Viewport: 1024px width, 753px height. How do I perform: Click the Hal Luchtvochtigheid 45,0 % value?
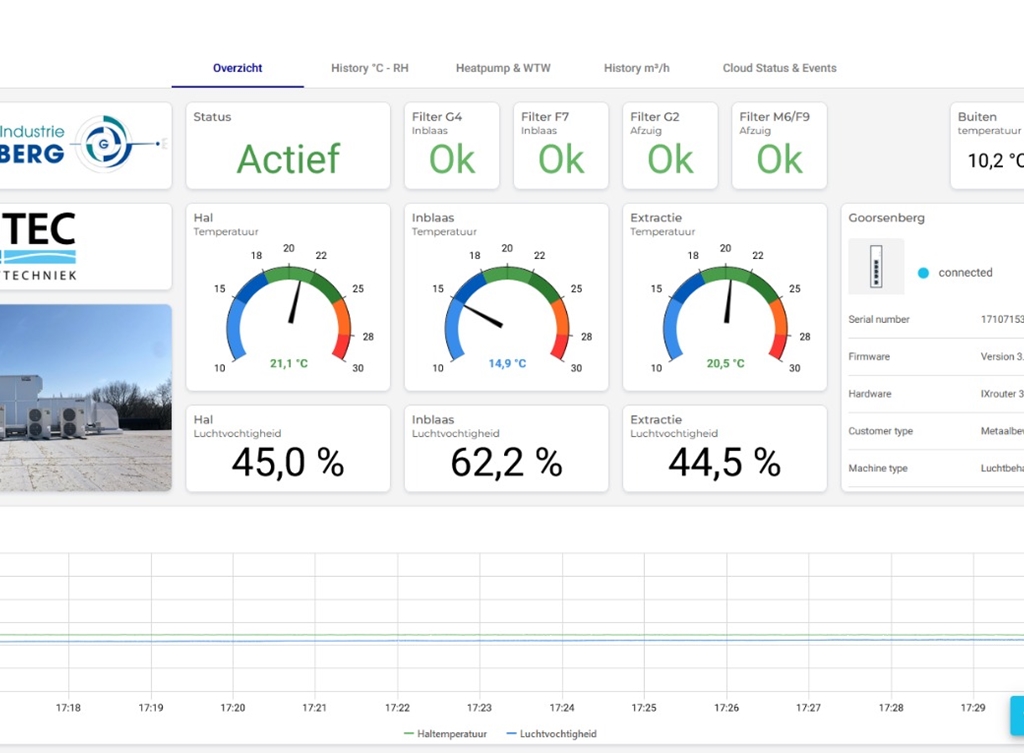[x=288, y=461]
